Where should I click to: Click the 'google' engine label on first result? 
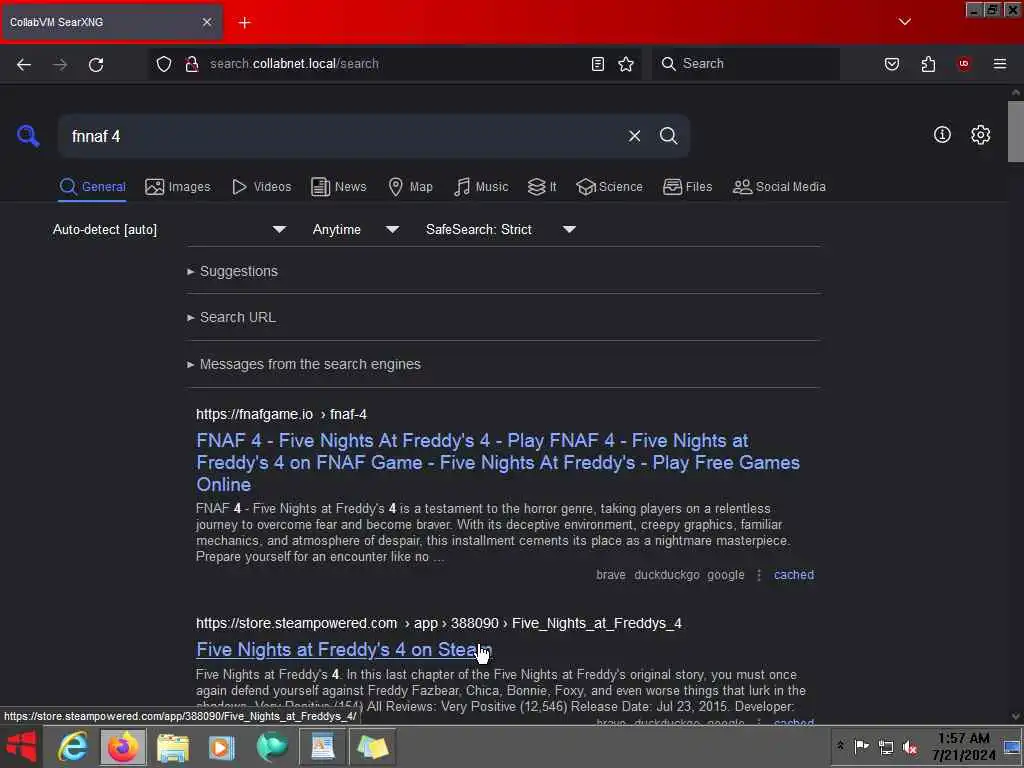726,575
